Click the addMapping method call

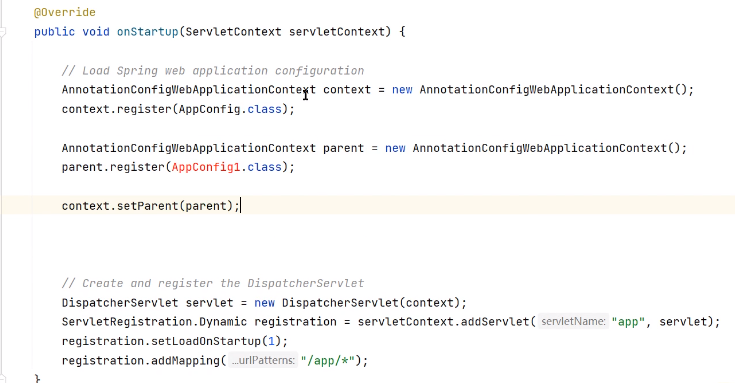tap(185, 360)
